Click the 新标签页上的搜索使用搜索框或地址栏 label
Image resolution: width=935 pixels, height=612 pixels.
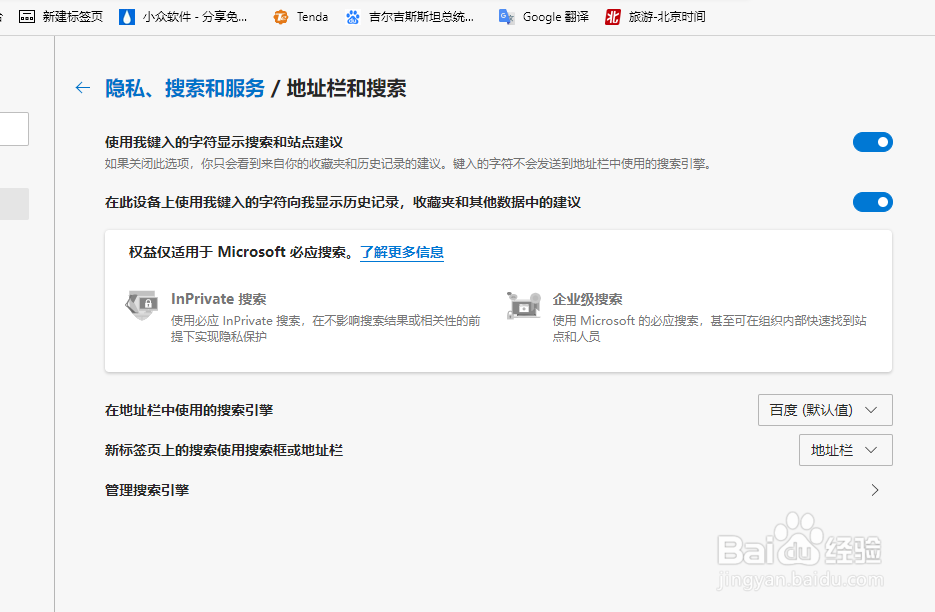pos(224,450)
